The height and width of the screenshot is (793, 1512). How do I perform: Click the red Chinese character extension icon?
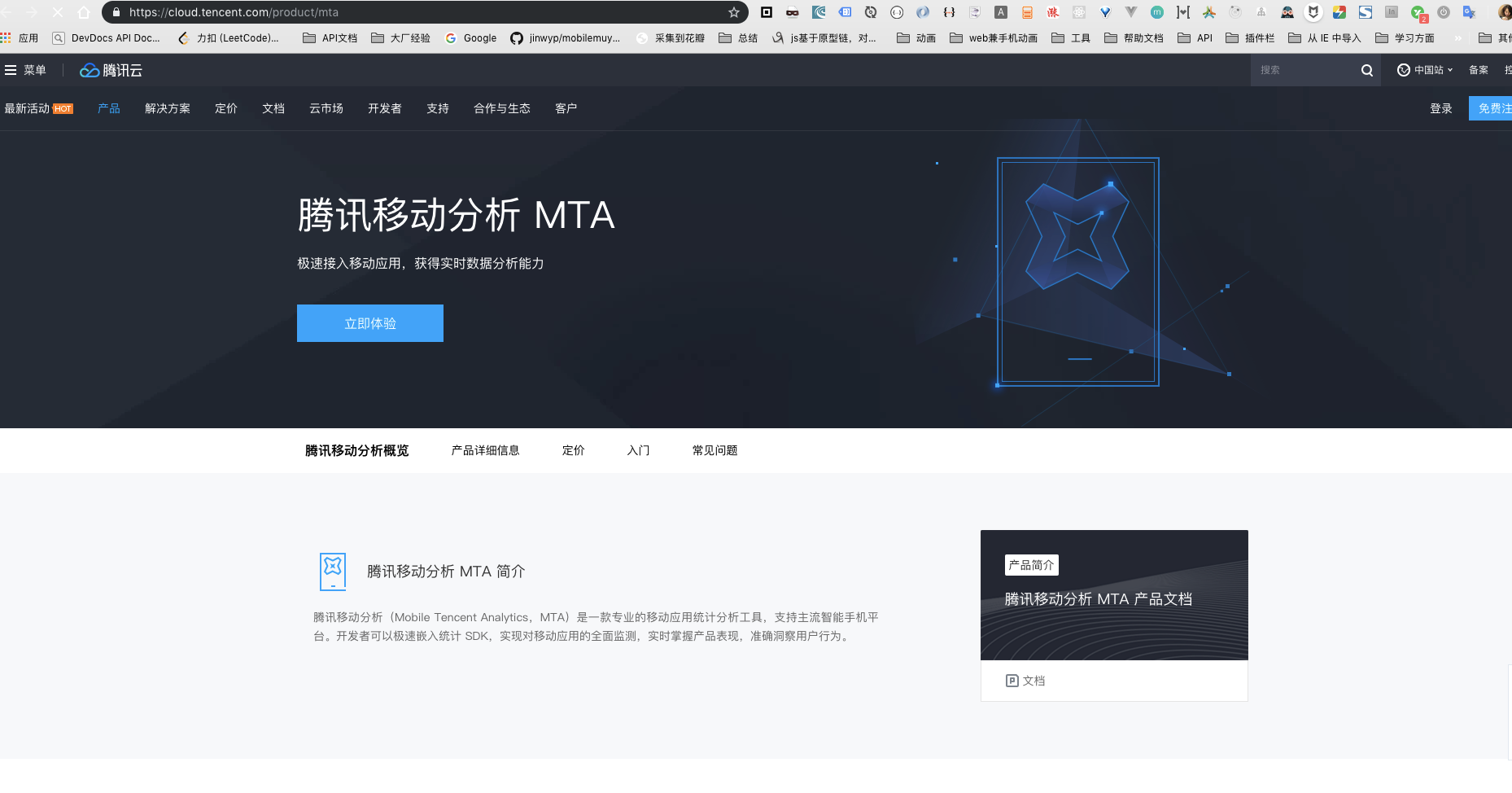tap(1053, 12)
